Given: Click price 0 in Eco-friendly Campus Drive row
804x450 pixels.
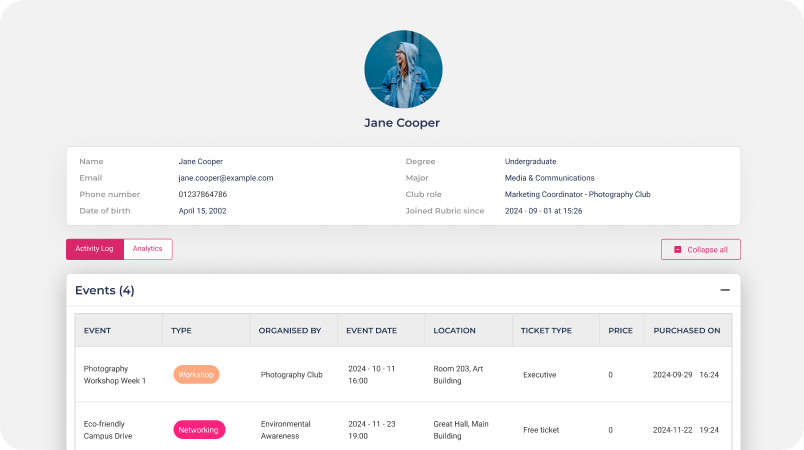Looking at the screenshot, I should pos(610,430).
